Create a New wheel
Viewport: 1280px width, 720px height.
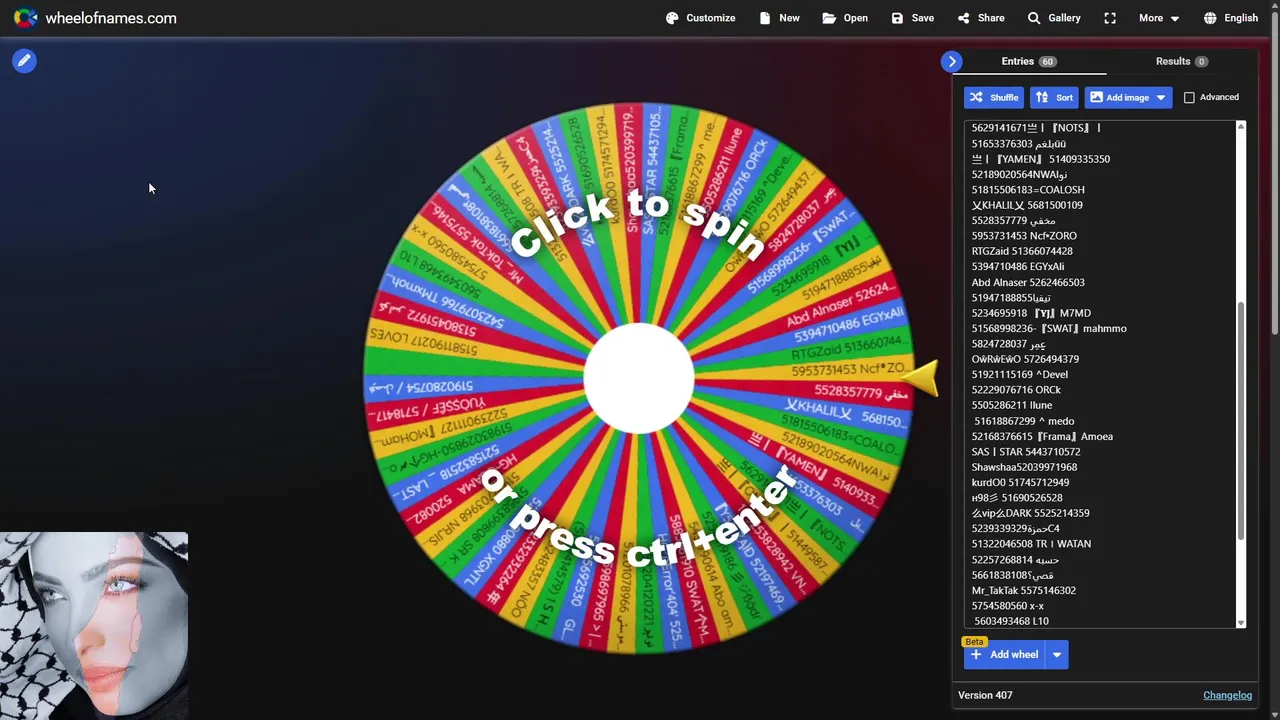click(x=779, y=18)
